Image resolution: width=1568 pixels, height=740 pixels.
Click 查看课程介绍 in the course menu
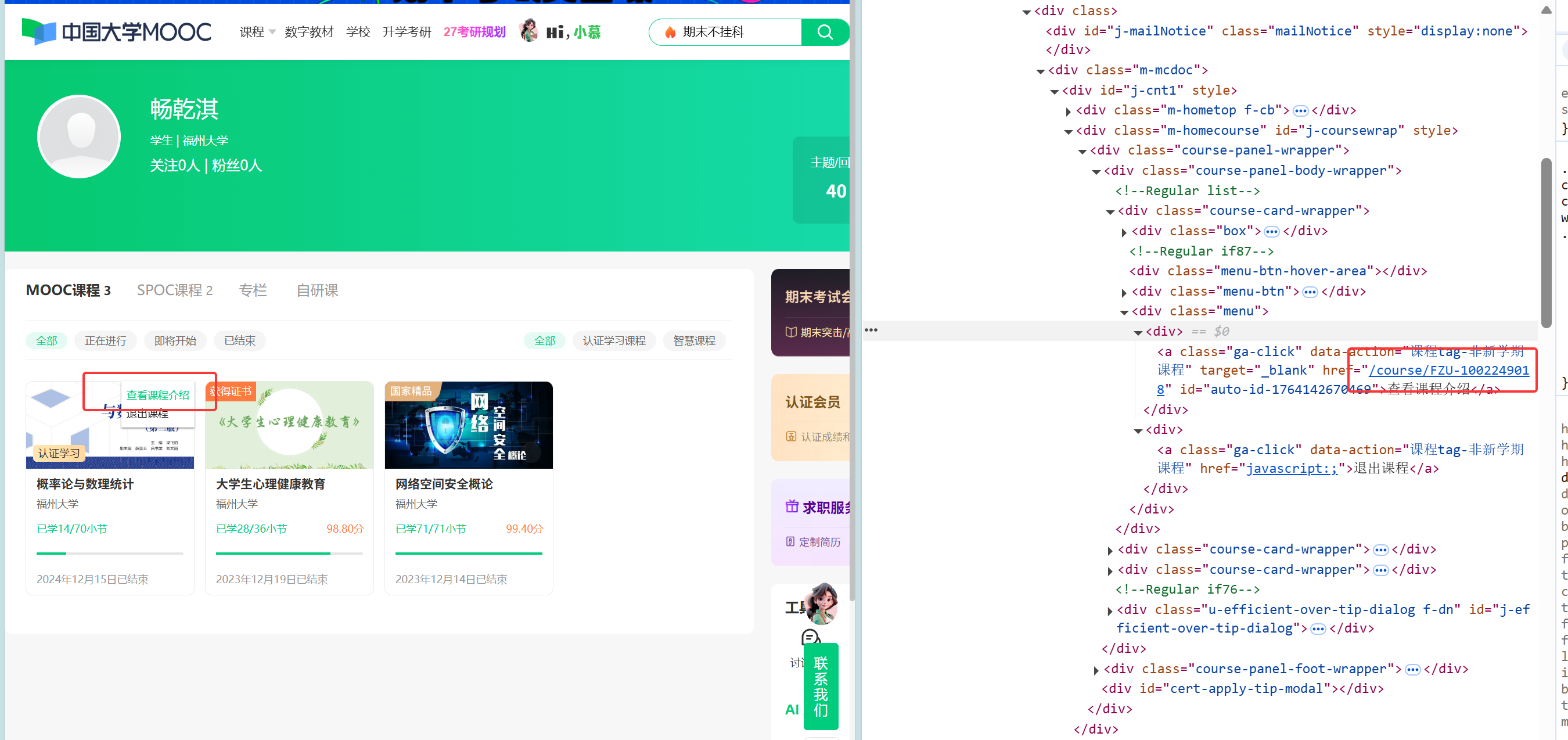click(x=157, y=394)
